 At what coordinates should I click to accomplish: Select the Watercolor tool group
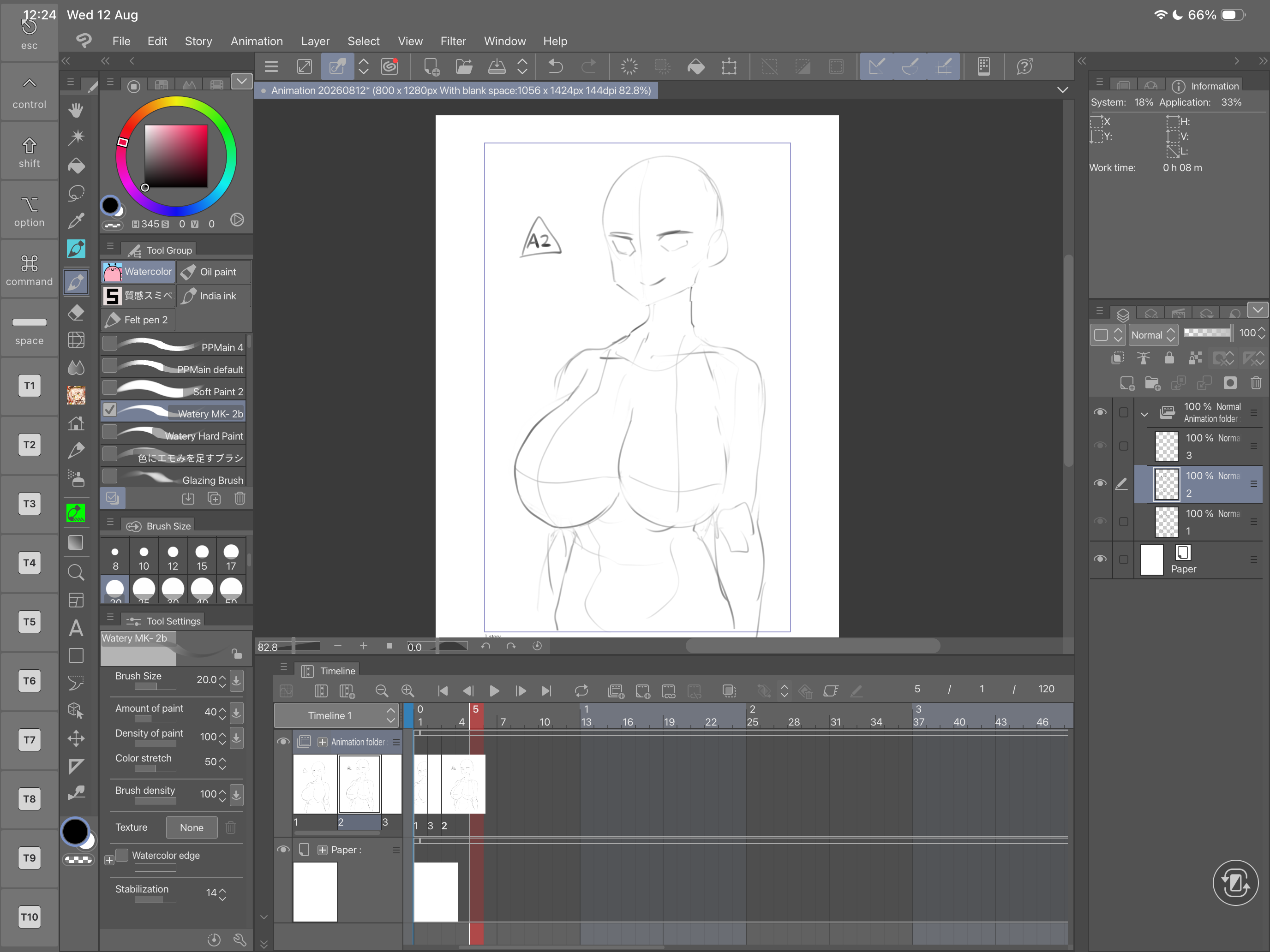138,272
